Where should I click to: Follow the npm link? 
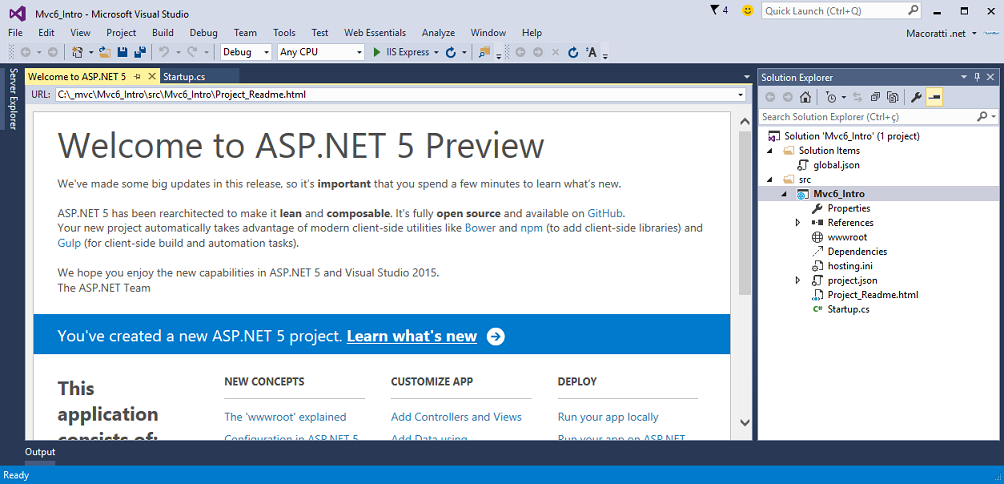[531, 228]
